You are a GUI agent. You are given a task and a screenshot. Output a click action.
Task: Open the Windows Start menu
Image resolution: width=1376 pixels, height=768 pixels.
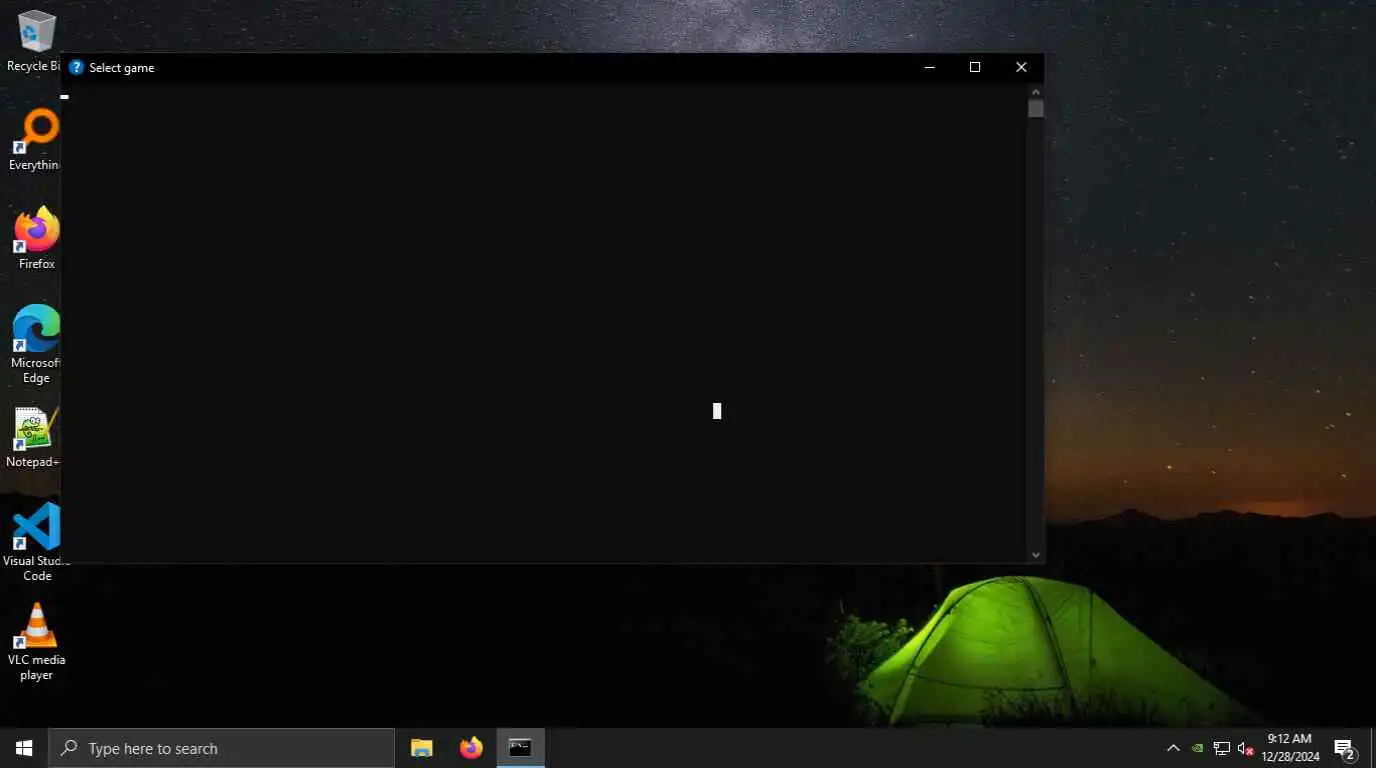coord(24,748)
